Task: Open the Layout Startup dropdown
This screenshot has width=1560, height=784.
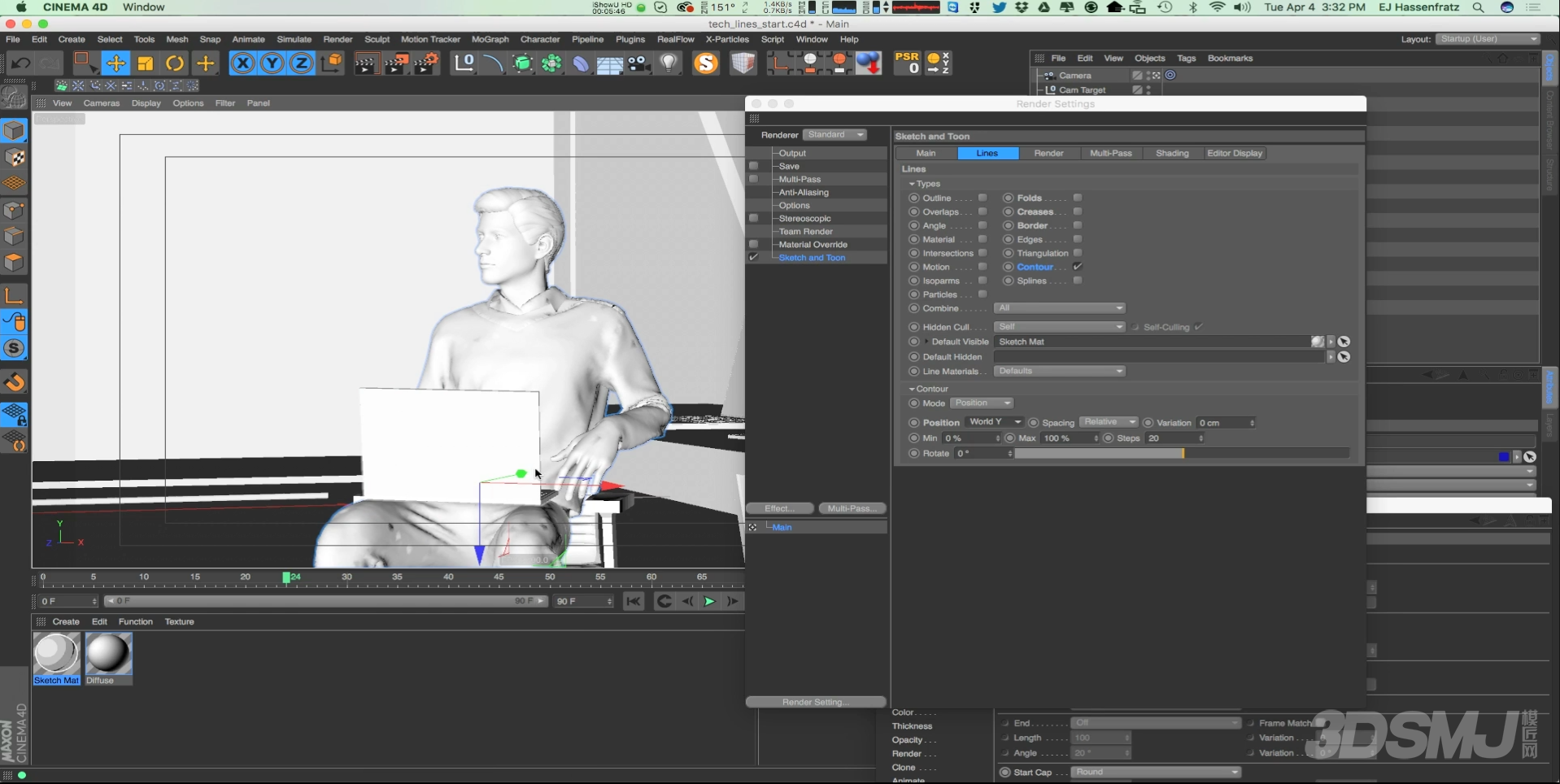Action: click(1488, 39)
